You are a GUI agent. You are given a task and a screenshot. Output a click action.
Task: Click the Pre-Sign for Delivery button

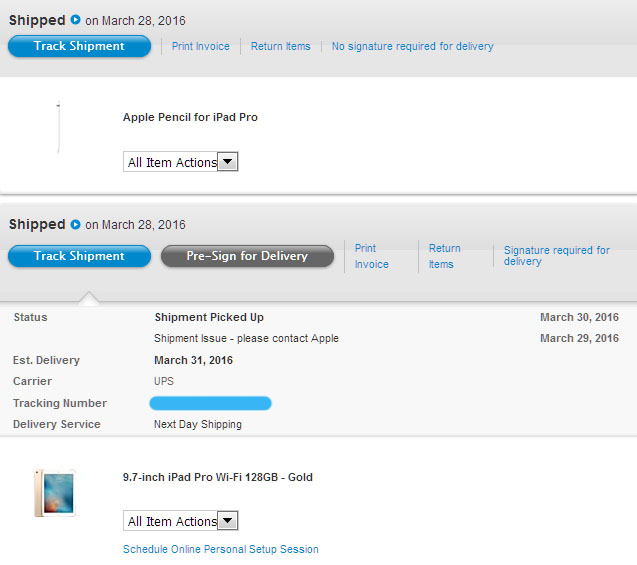click(x=247, y=256)
